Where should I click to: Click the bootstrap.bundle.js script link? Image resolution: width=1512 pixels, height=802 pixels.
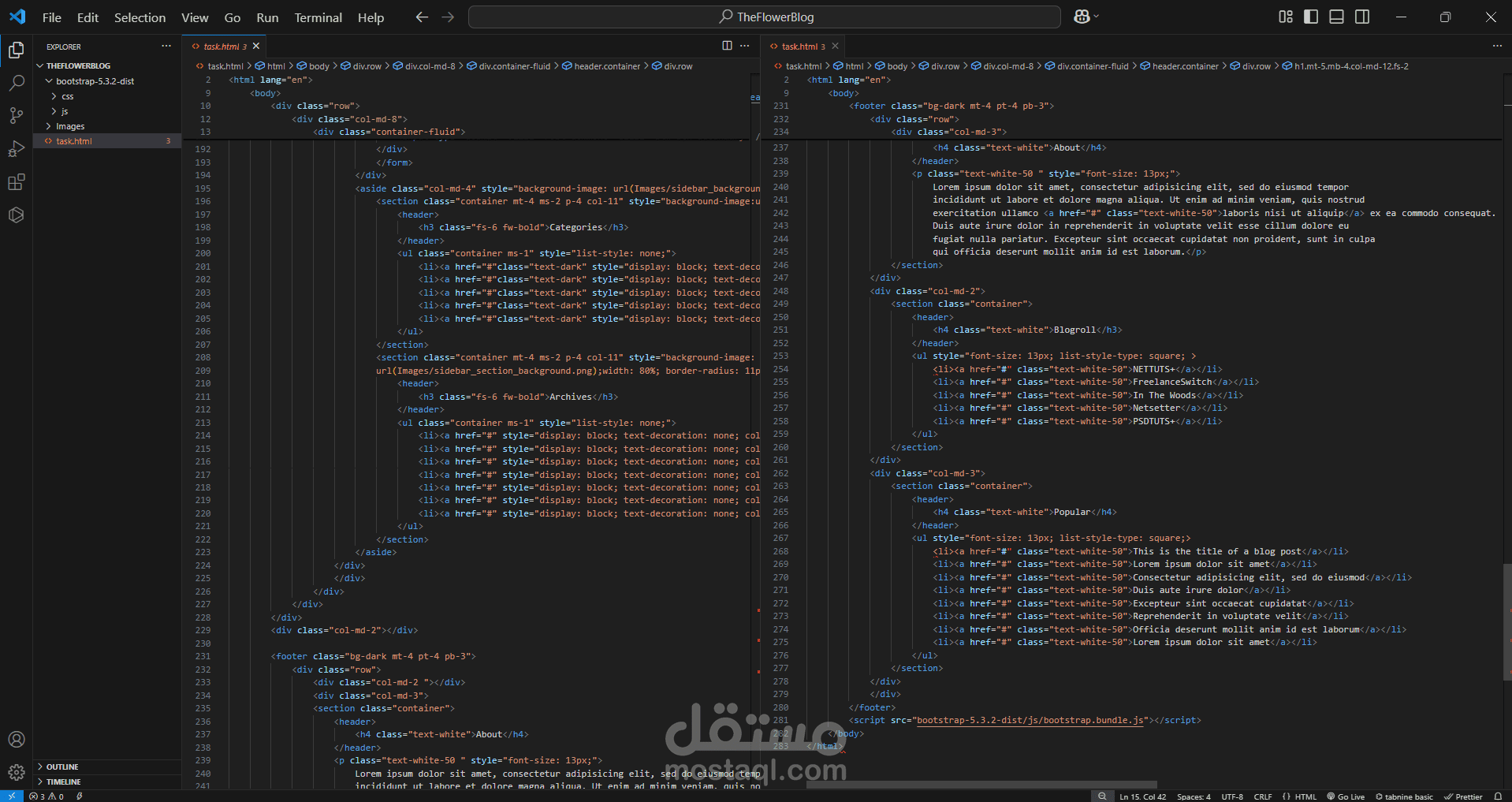click(x=1030, y=720)
